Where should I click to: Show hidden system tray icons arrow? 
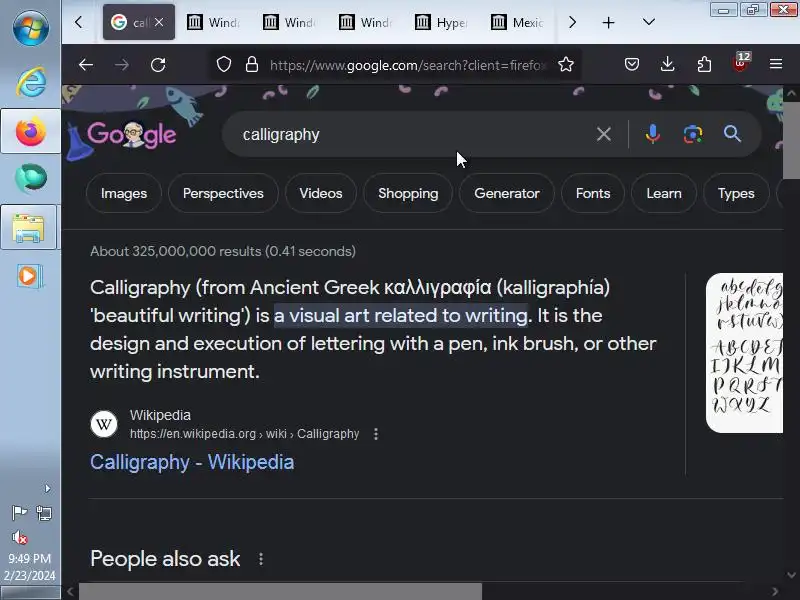tap(47, 489)
